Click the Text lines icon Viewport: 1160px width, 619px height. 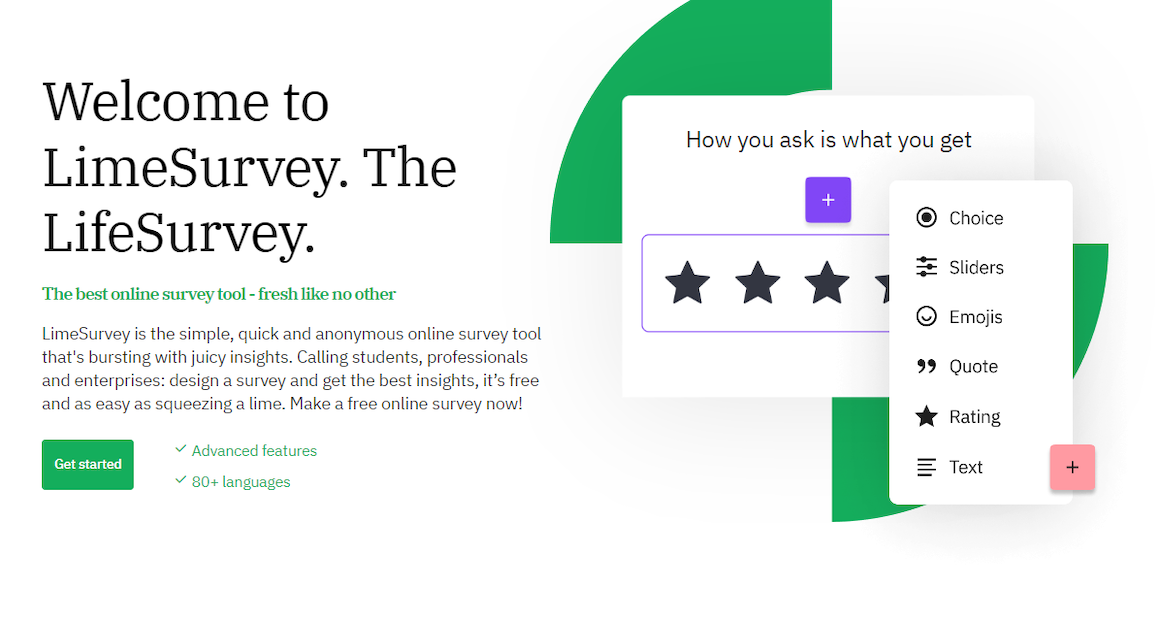pos(926,467)
